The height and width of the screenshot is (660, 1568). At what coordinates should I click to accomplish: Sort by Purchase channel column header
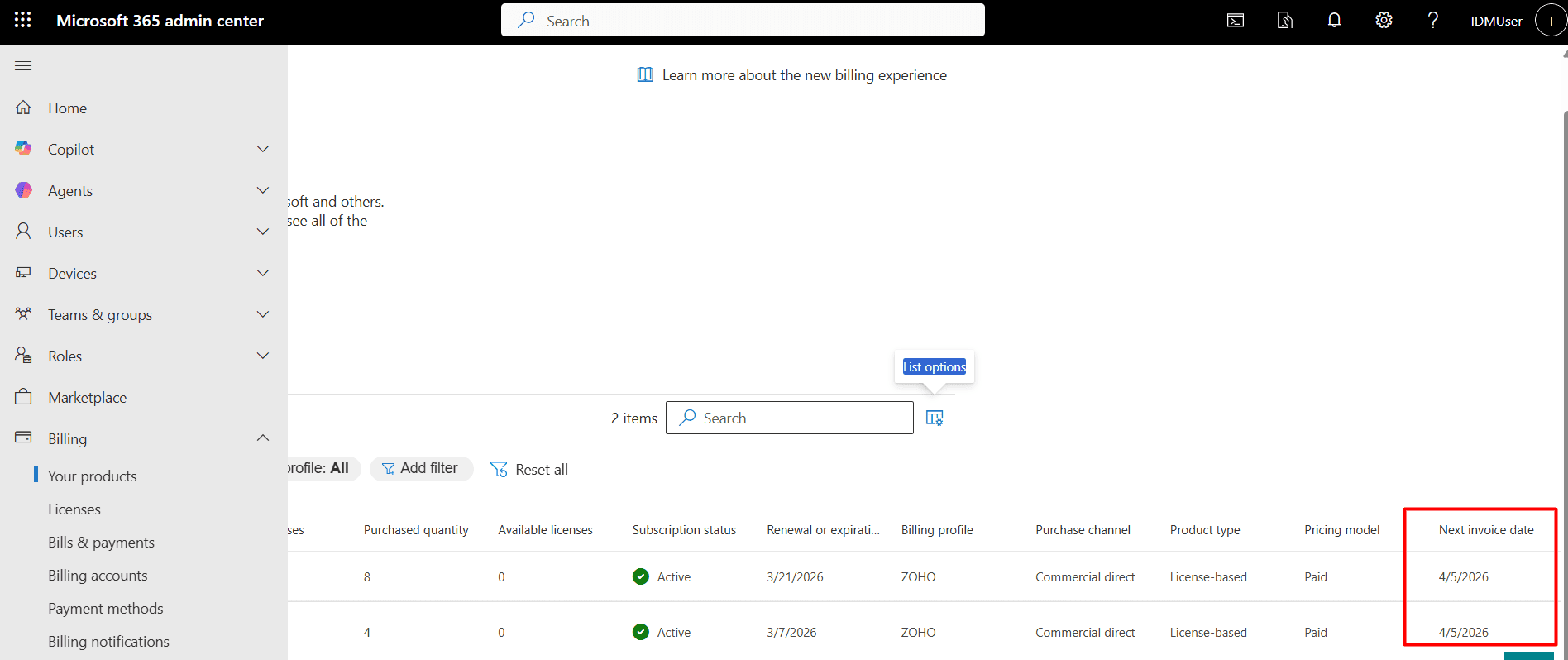(x=1083, y=529)
